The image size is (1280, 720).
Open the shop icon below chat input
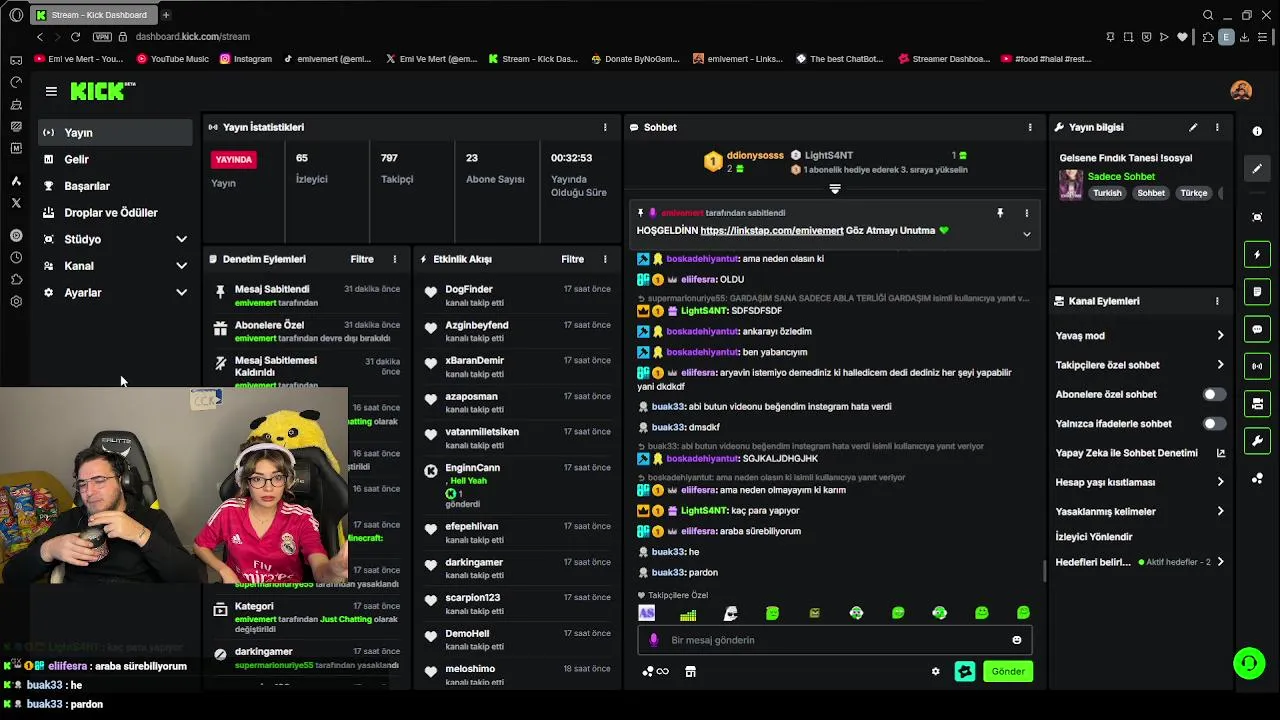[690, 672]
